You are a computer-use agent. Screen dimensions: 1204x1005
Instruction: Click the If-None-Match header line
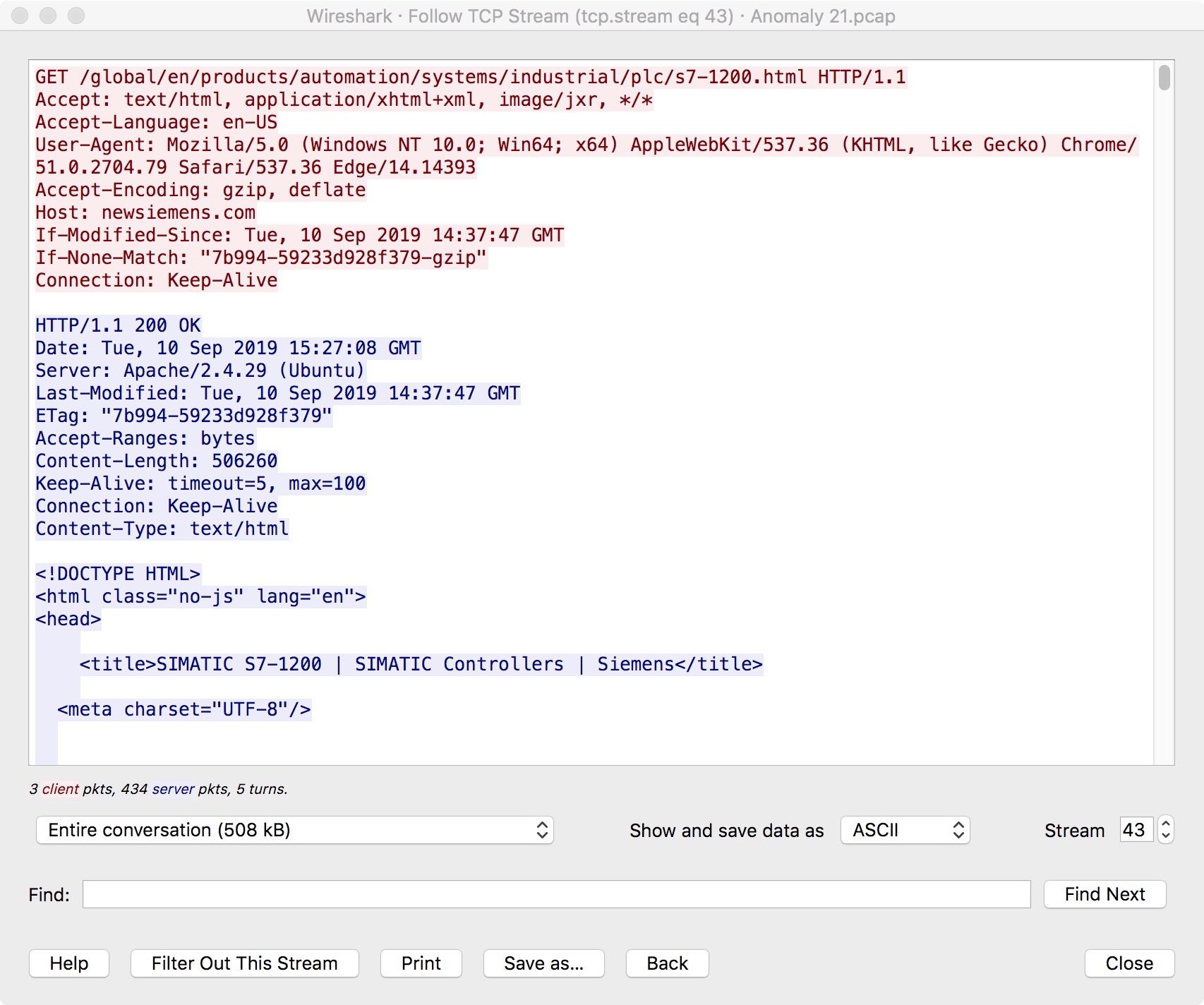pyautogui.click(x=261, y=258)
